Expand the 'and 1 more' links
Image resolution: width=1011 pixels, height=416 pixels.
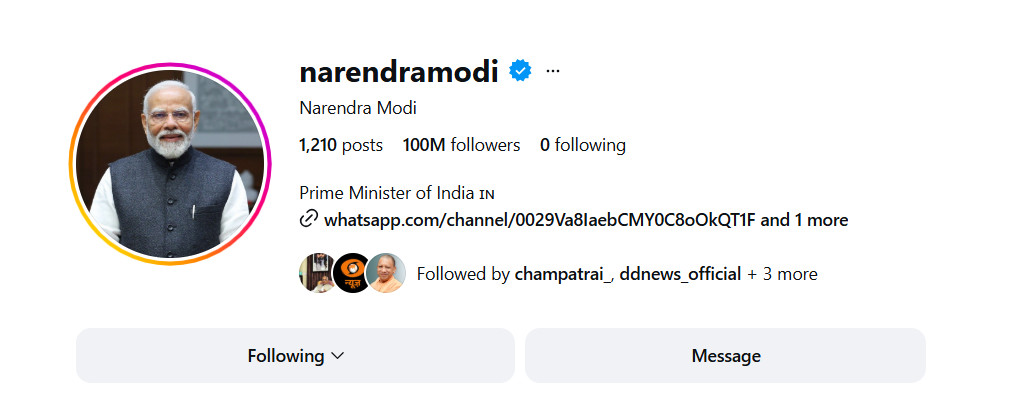(804, 220)
